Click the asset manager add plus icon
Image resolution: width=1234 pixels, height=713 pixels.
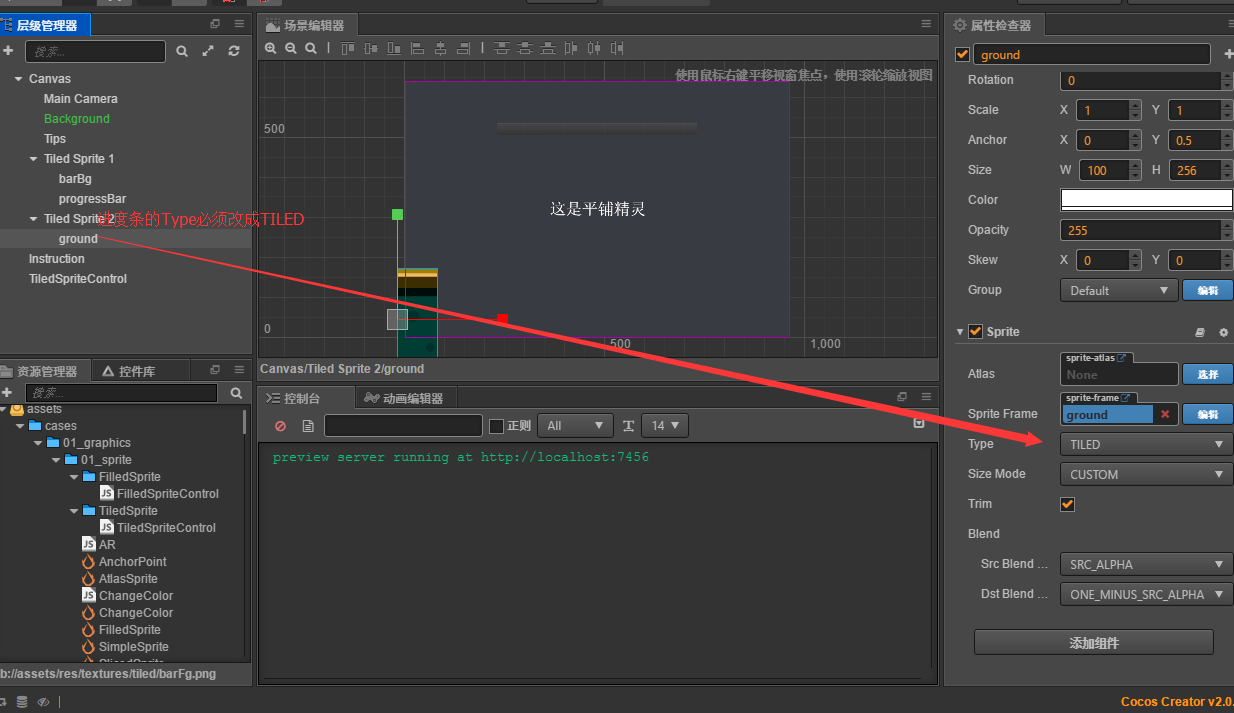[7, 393]
